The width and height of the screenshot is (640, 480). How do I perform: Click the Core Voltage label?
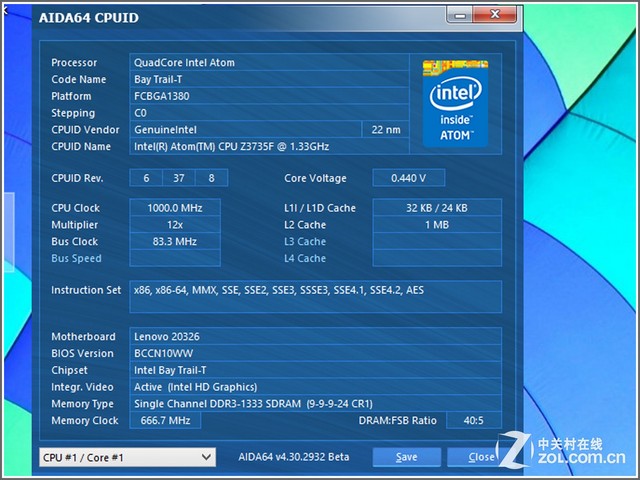pyautogui.click(x=316, y=178)
